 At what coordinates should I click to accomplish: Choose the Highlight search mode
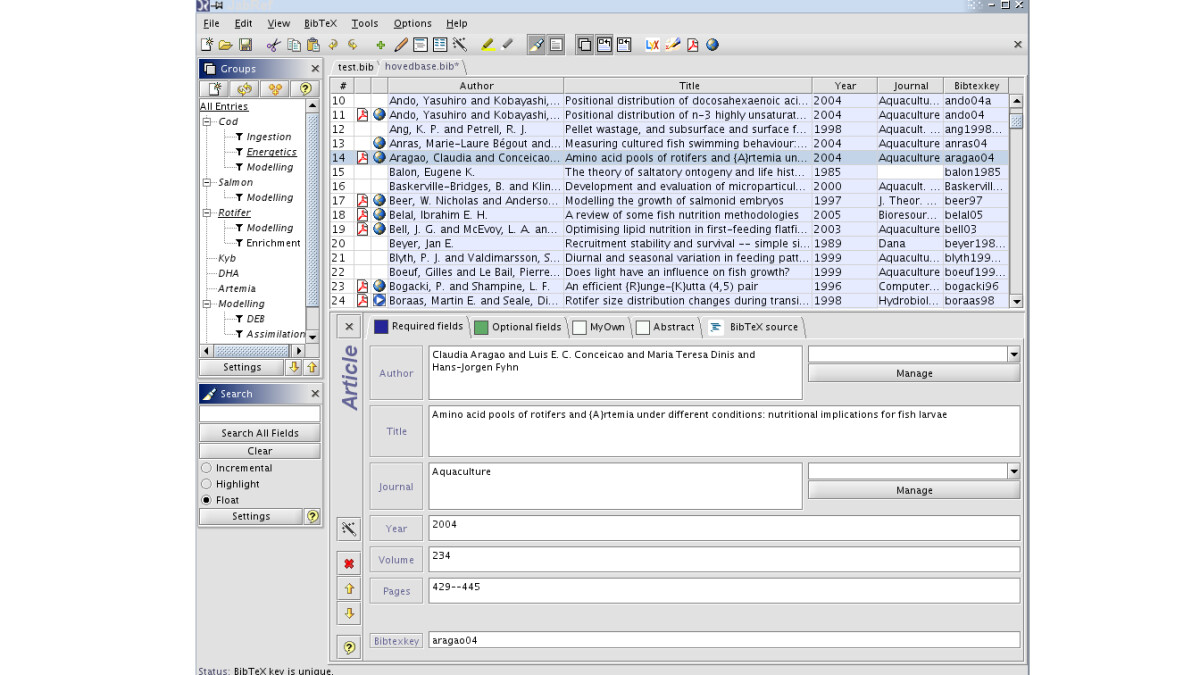coord(207,484)
